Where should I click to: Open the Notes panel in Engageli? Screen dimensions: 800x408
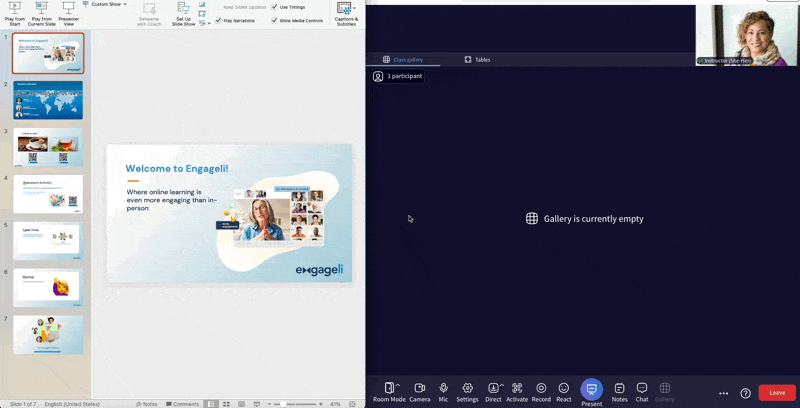pyautogui.click(x=619, y=388)
